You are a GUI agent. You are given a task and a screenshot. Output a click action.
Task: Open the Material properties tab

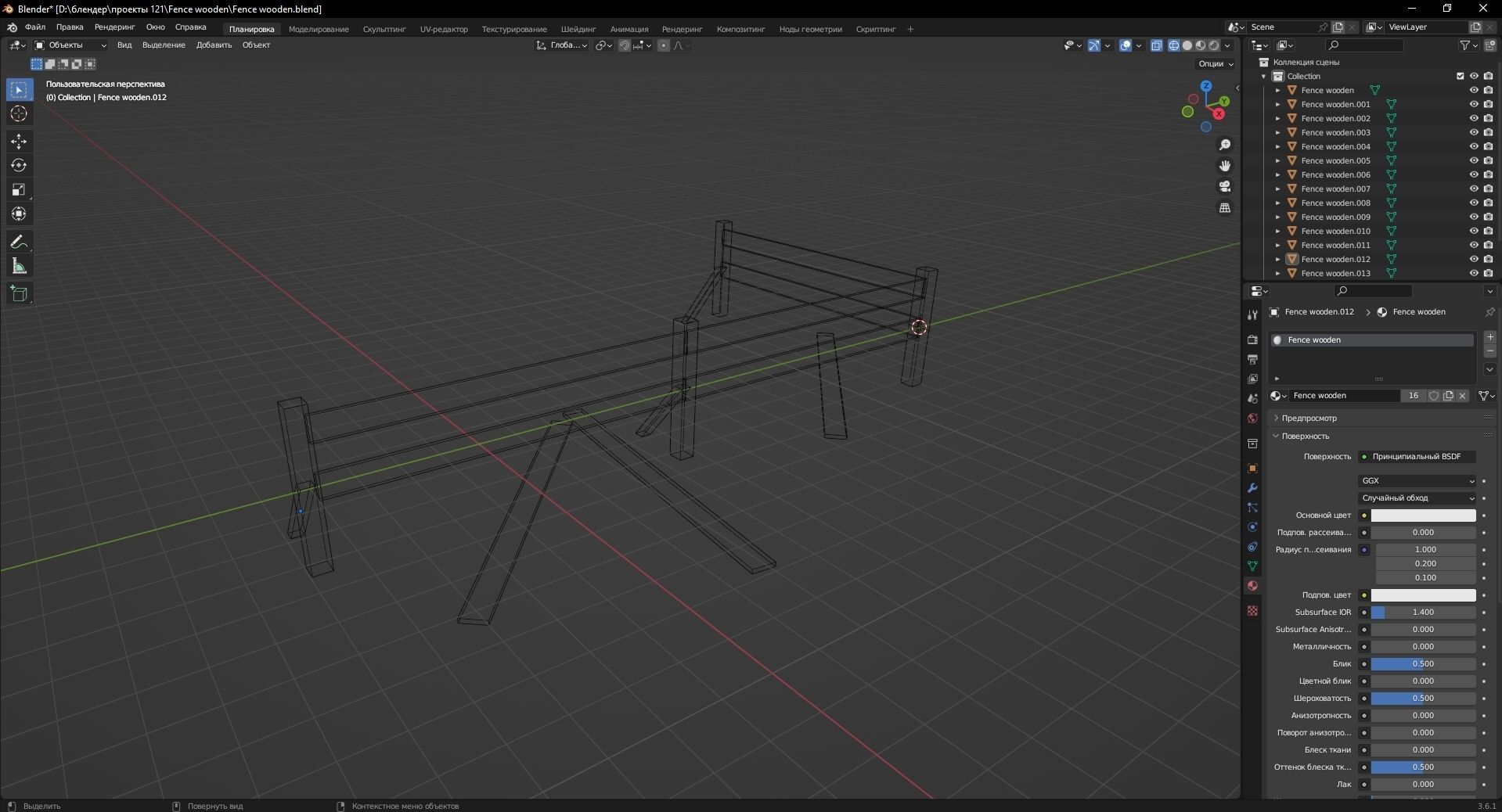1252,586
